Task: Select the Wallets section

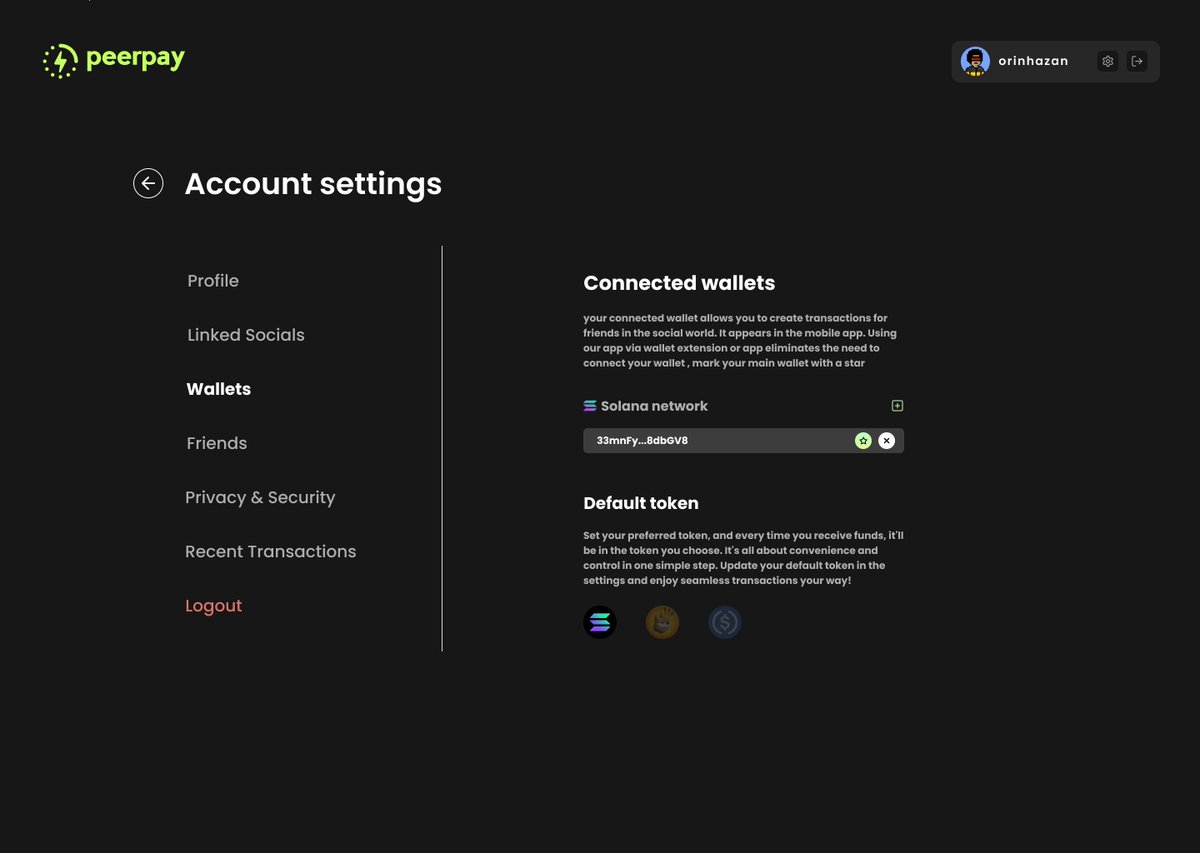Action: click(219, 389)
